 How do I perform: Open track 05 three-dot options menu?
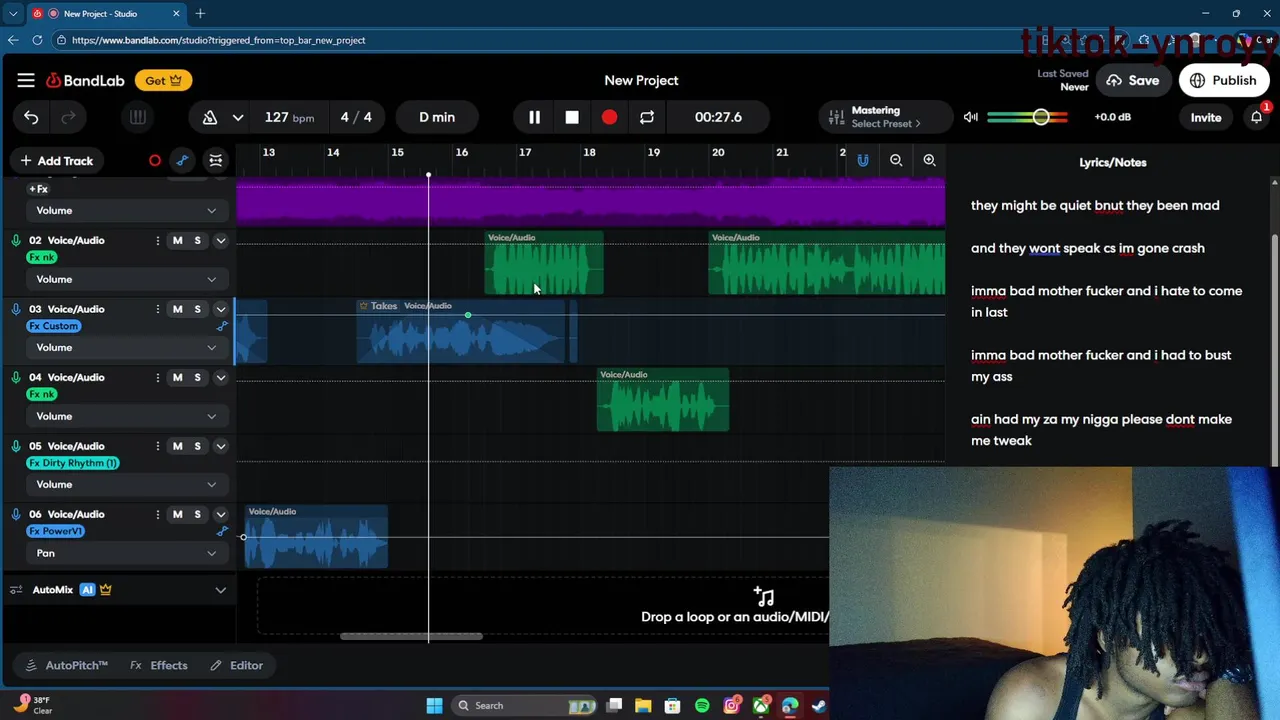click(x=157, y=446)
